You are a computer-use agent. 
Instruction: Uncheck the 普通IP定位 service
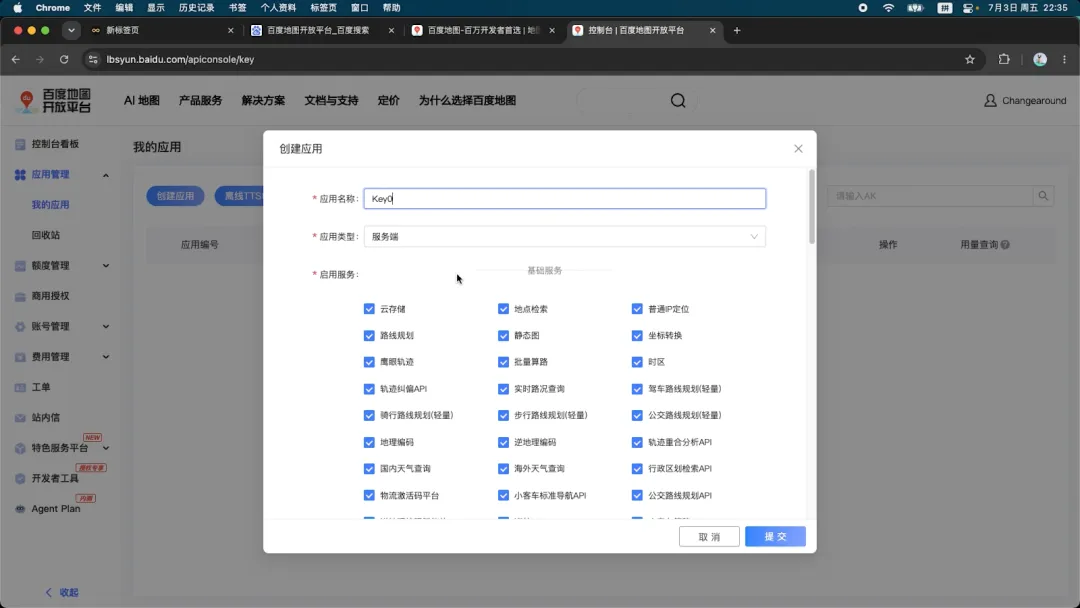pos(637,308)
